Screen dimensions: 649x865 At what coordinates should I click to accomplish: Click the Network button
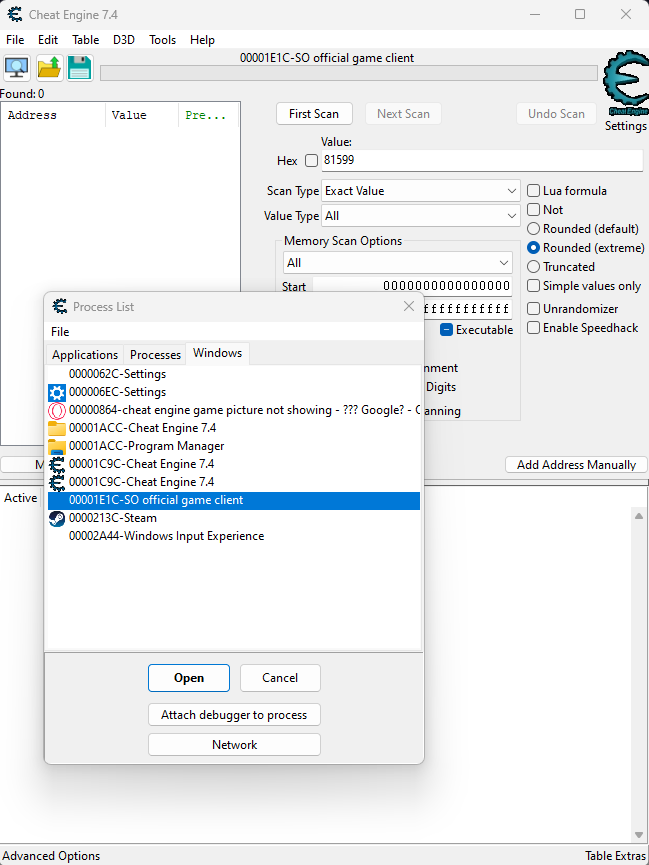point(234,745)
